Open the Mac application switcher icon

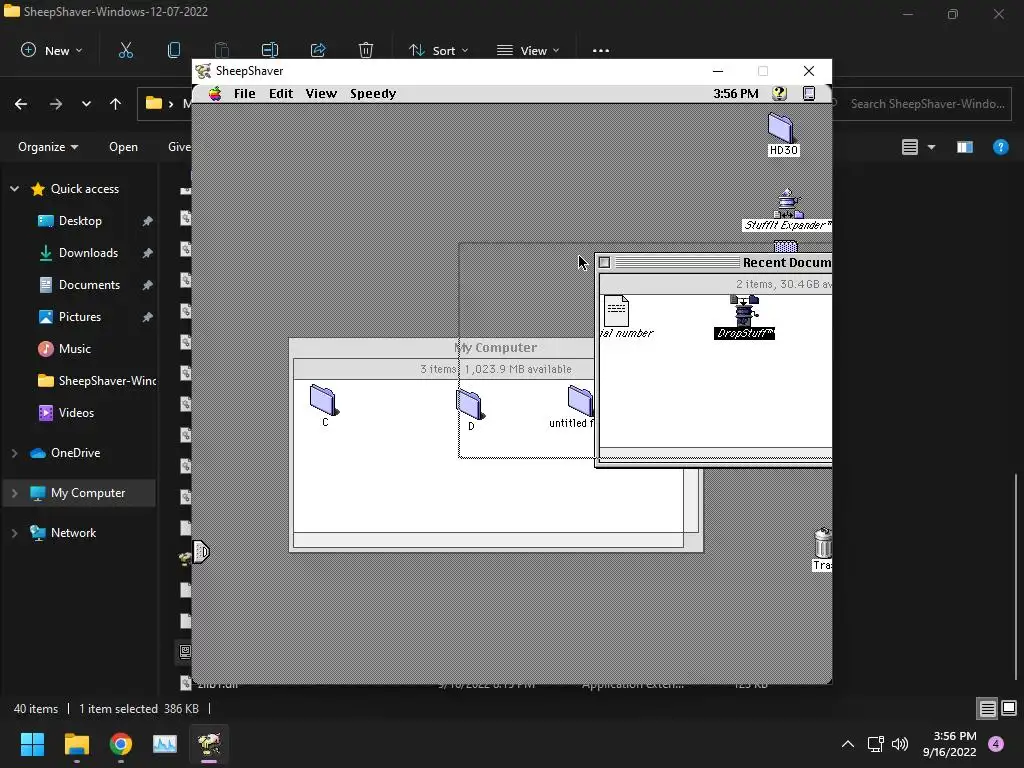(x=808, y=93)
